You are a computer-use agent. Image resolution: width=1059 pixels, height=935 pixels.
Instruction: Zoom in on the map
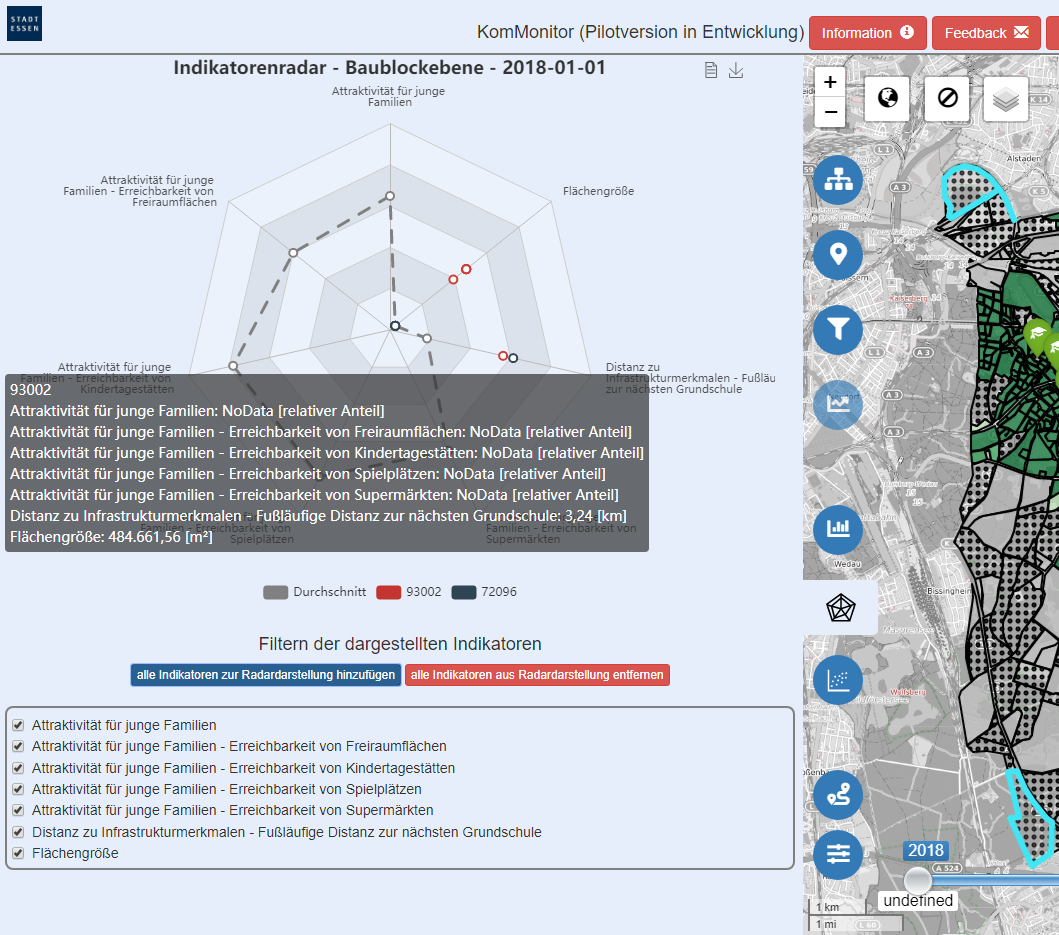pyautogui.click(x=830, y=82)
